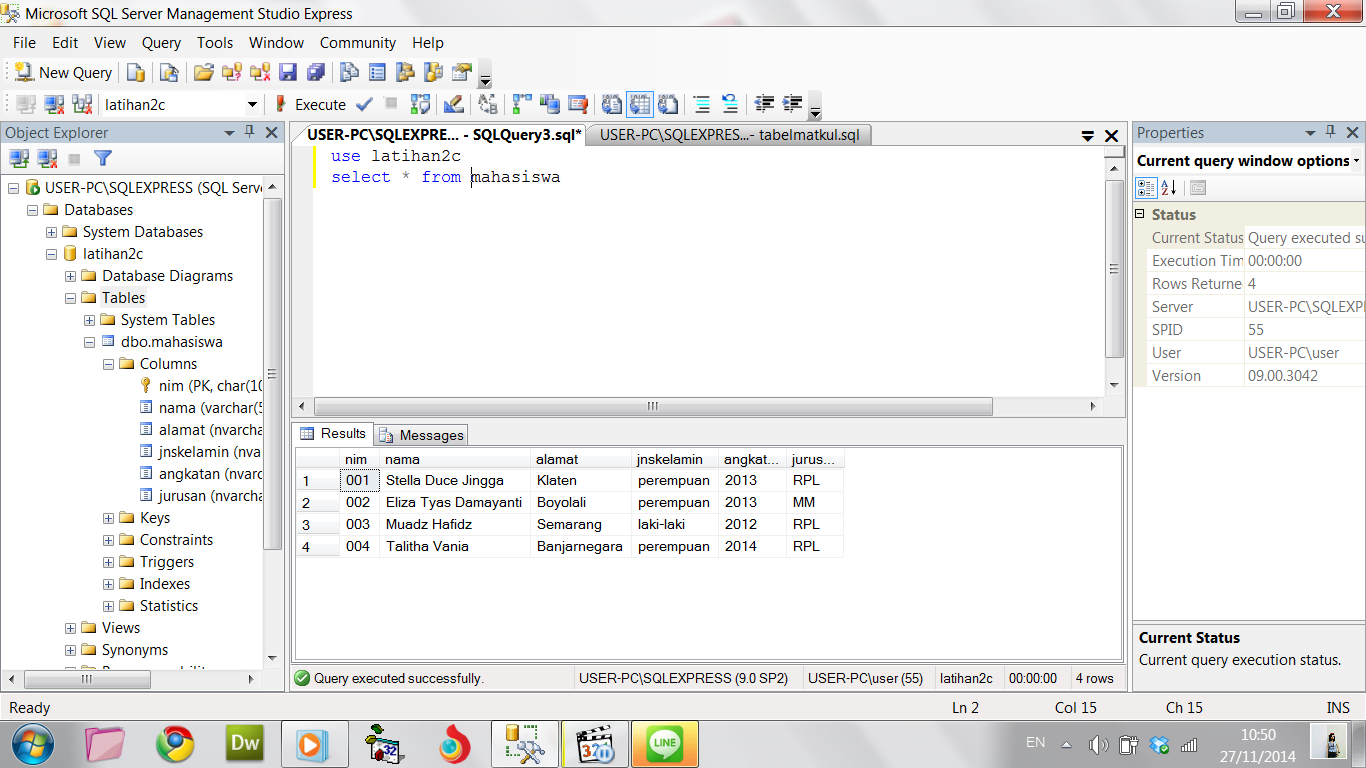Select Results to Text mode
The width and height of the screenshot is (1366, 768).
pos(611,104)
